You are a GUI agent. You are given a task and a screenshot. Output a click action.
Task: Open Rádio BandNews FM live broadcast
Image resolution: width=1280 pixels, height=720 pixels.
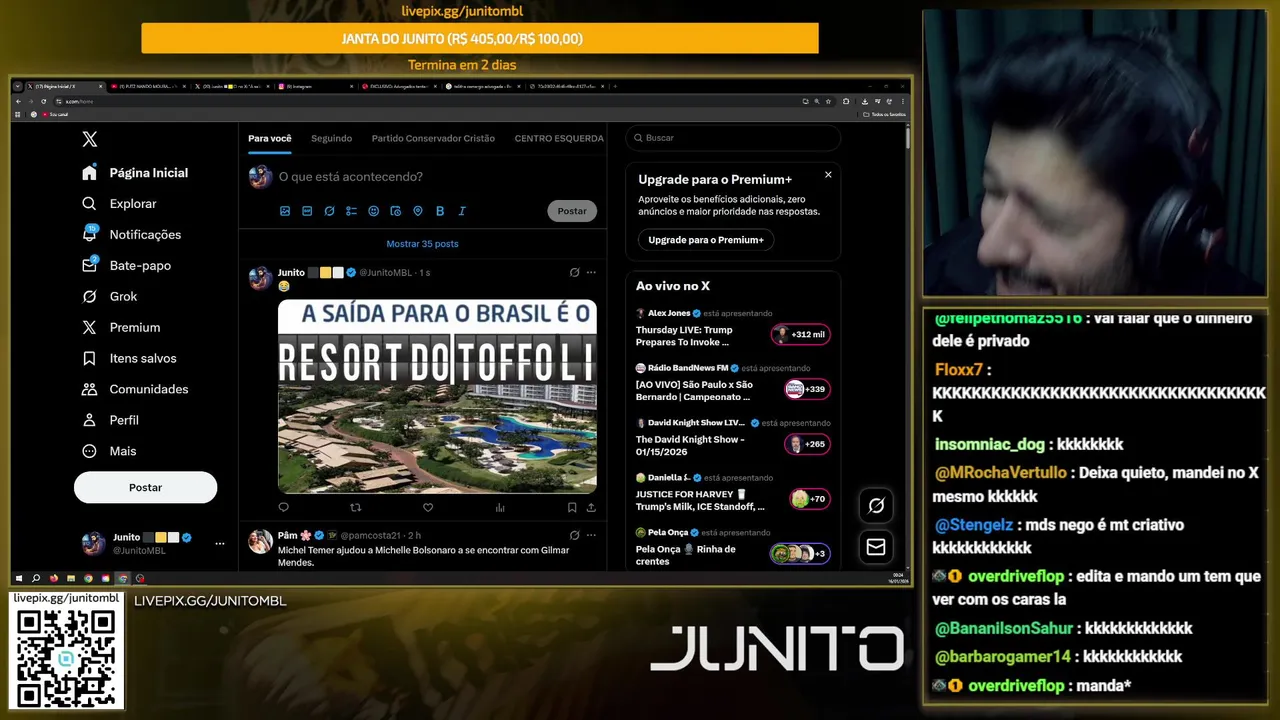pyautogui.click(x=732, y=383)
